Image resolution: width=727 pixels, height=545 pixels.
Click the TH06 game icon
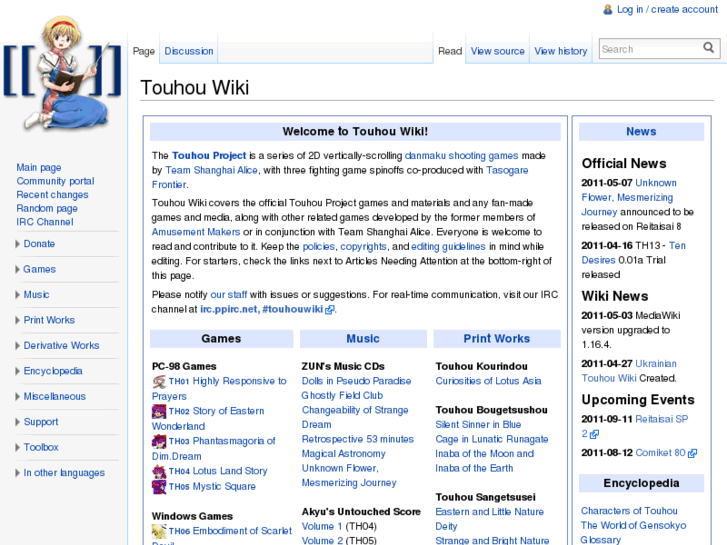[159, 531]
